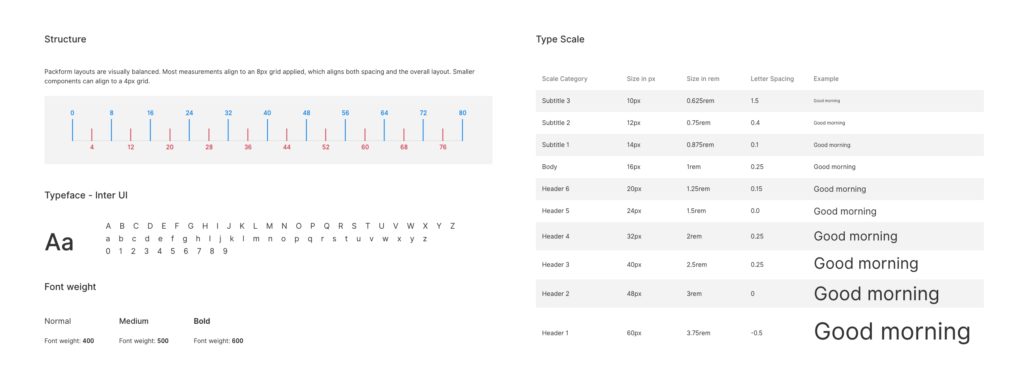Click the Medium font weight label
The width and height of the screenshot is (1024, 380).
(x=134, y=321)
